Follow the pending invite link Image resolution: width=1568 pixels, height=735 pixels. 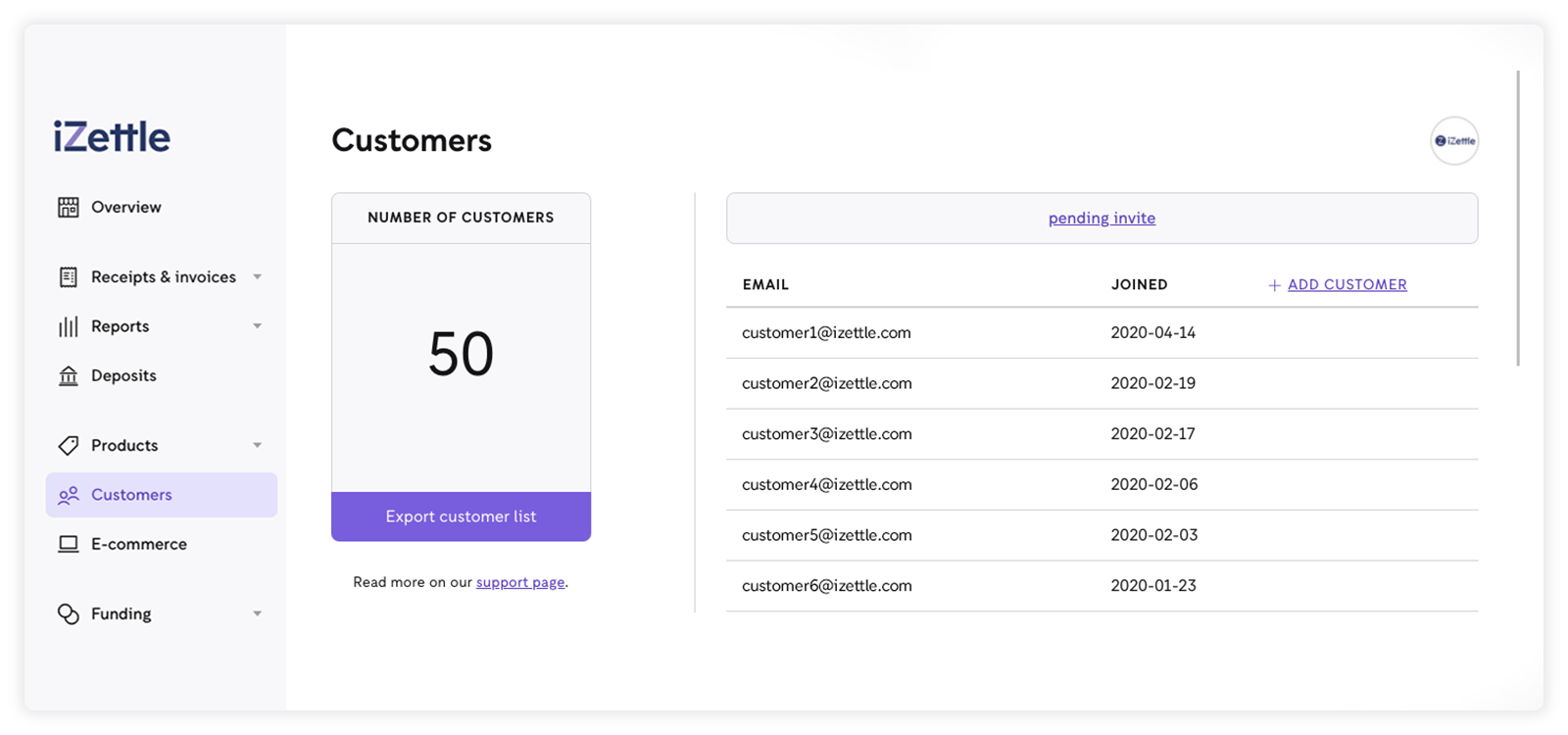click(x=1102, y=218)
